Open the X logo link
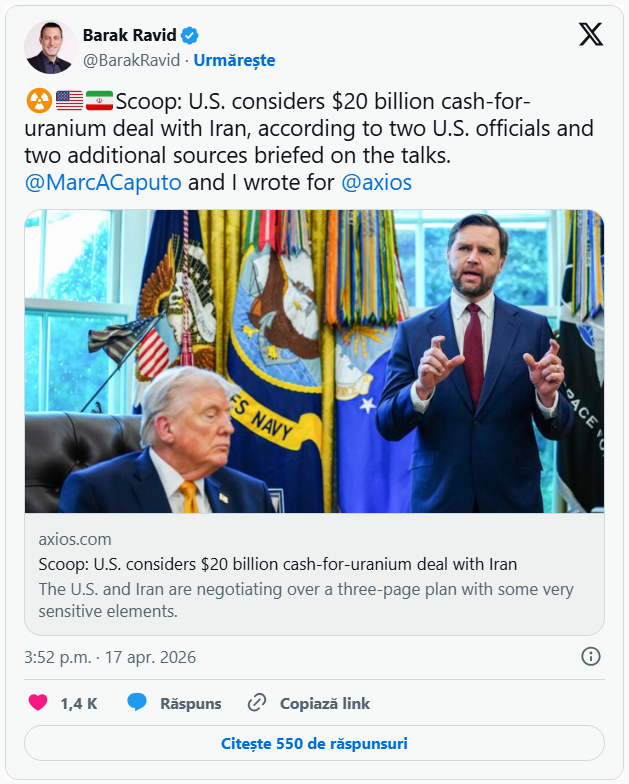 point(591,35)
